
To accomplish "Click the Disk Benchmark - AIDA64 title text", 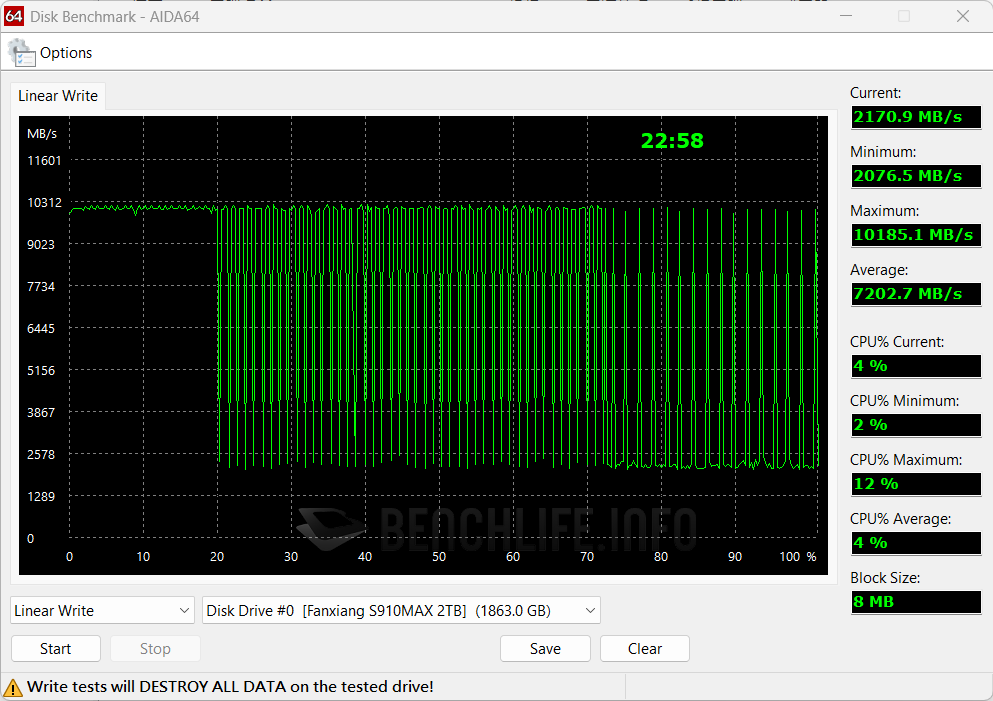I will click(115, 16).
